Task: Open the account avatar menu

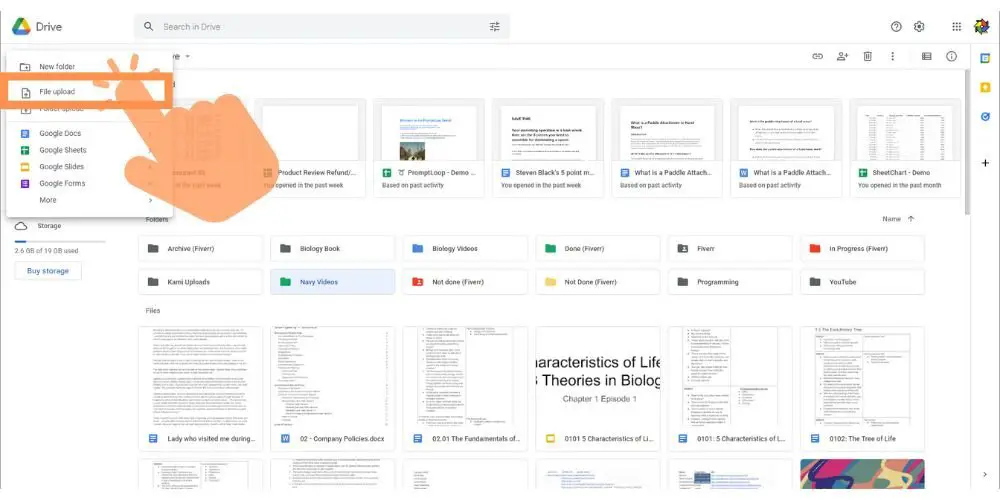Action: [981, 27]
